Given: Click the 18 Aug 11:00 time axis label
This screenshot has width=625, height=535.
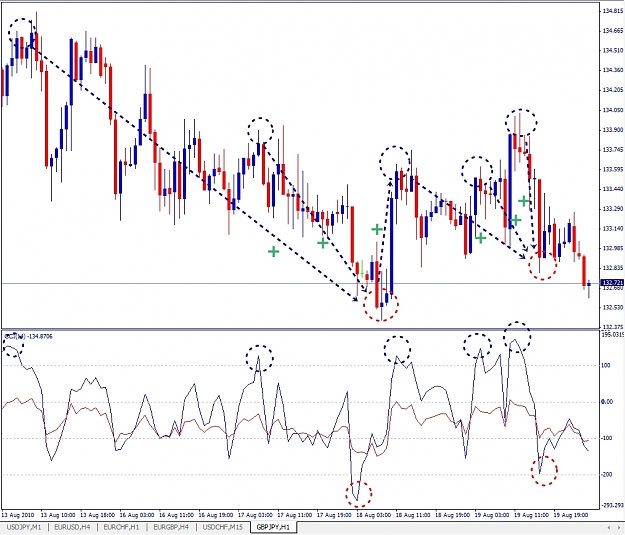Looking at the screenshot, I should tap(413, 515).
